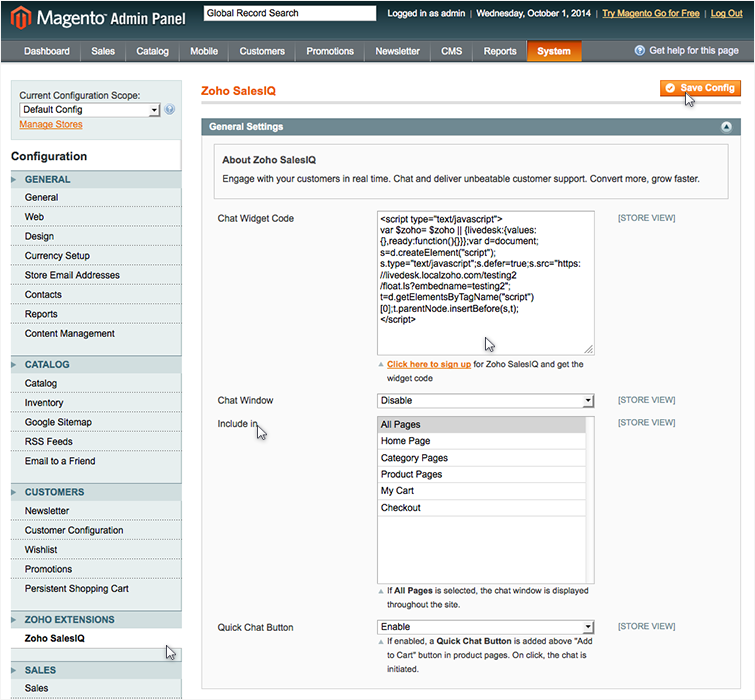Open the Reports menu
The image size is (755, 700).
coord(500,51)
